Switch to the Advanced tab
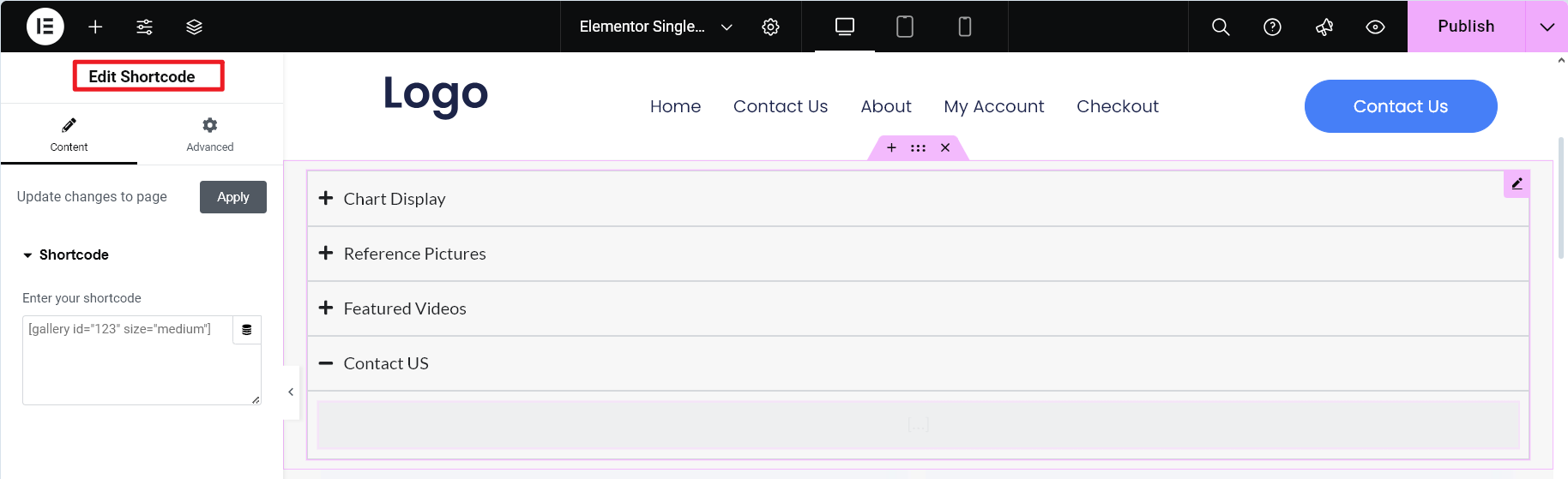This screenshot has width=1568, height=479. 210,135
